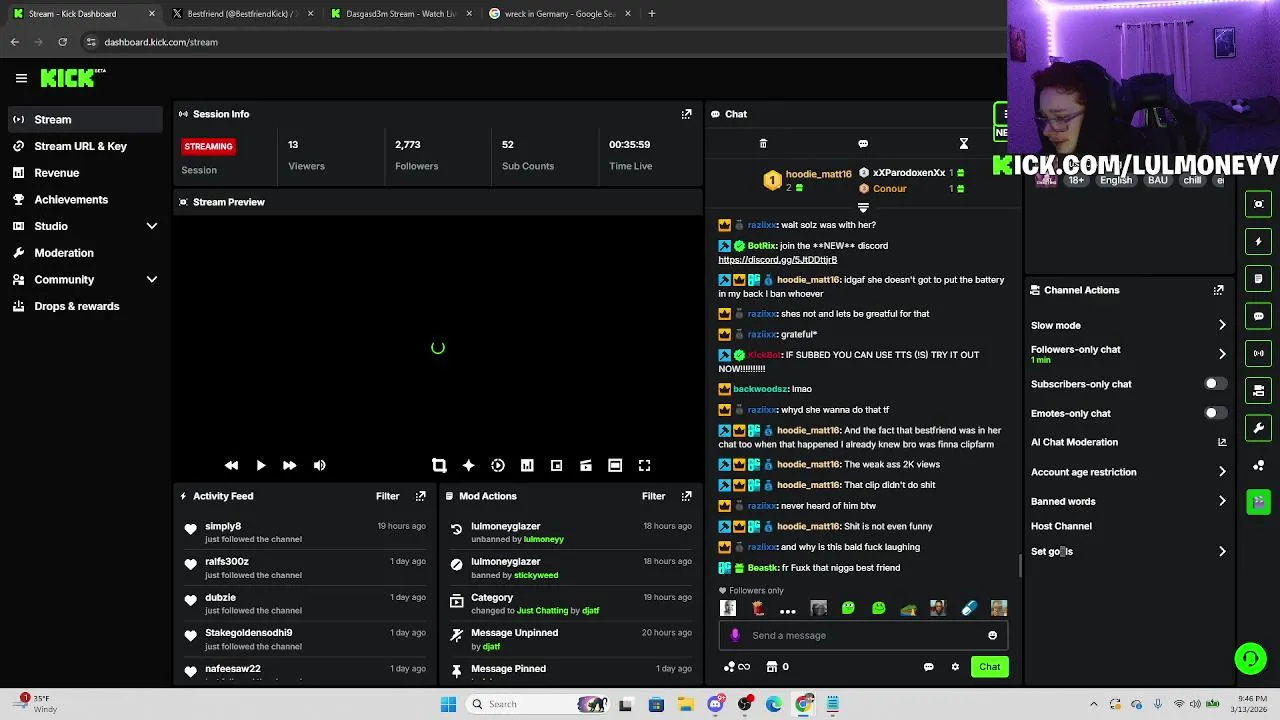
Task: Play the stream preview
Action: point(260,465)
